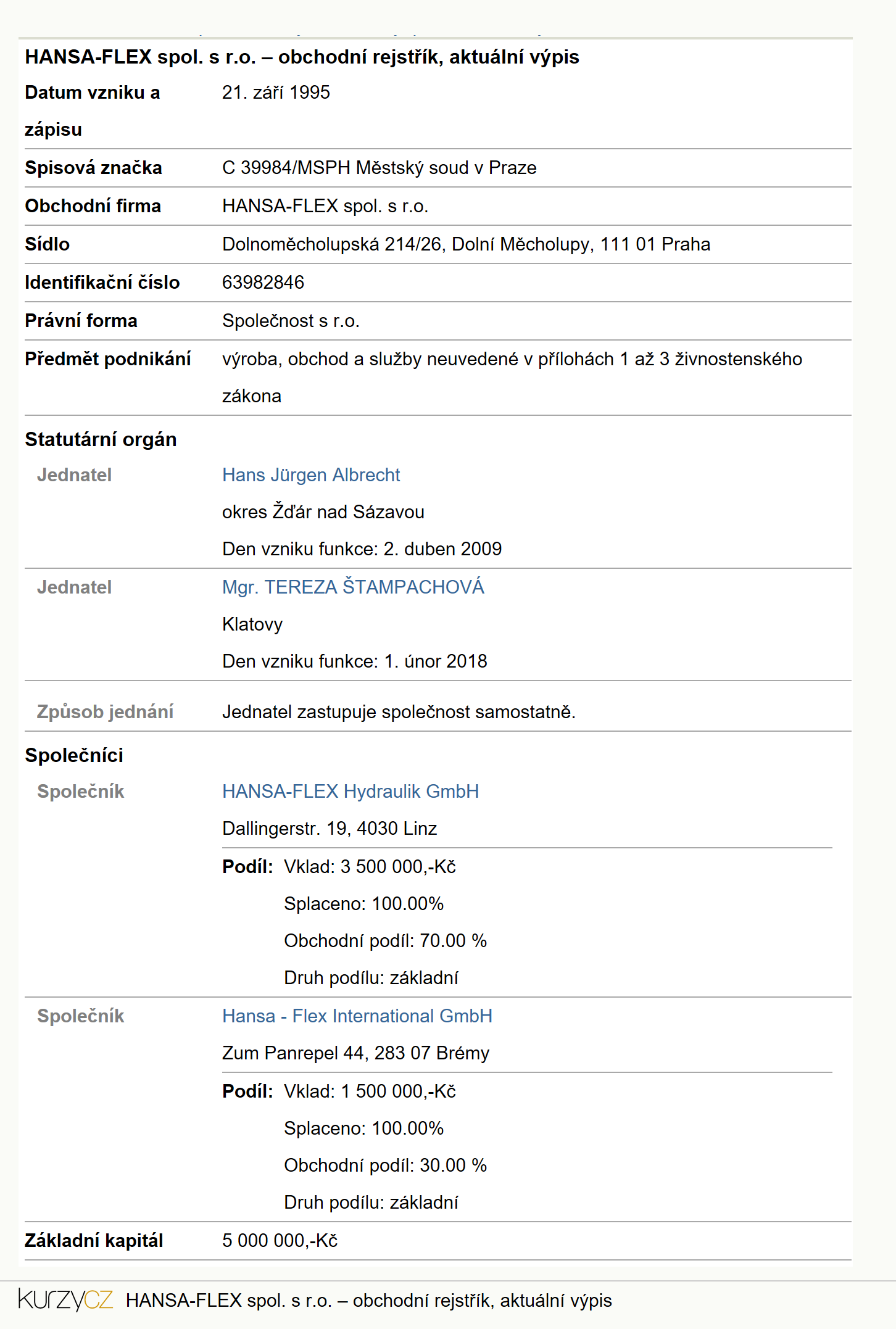Open the Hansa - Flex International GmbH link
Viewport: 896px width, 1329px height.
357,1016
